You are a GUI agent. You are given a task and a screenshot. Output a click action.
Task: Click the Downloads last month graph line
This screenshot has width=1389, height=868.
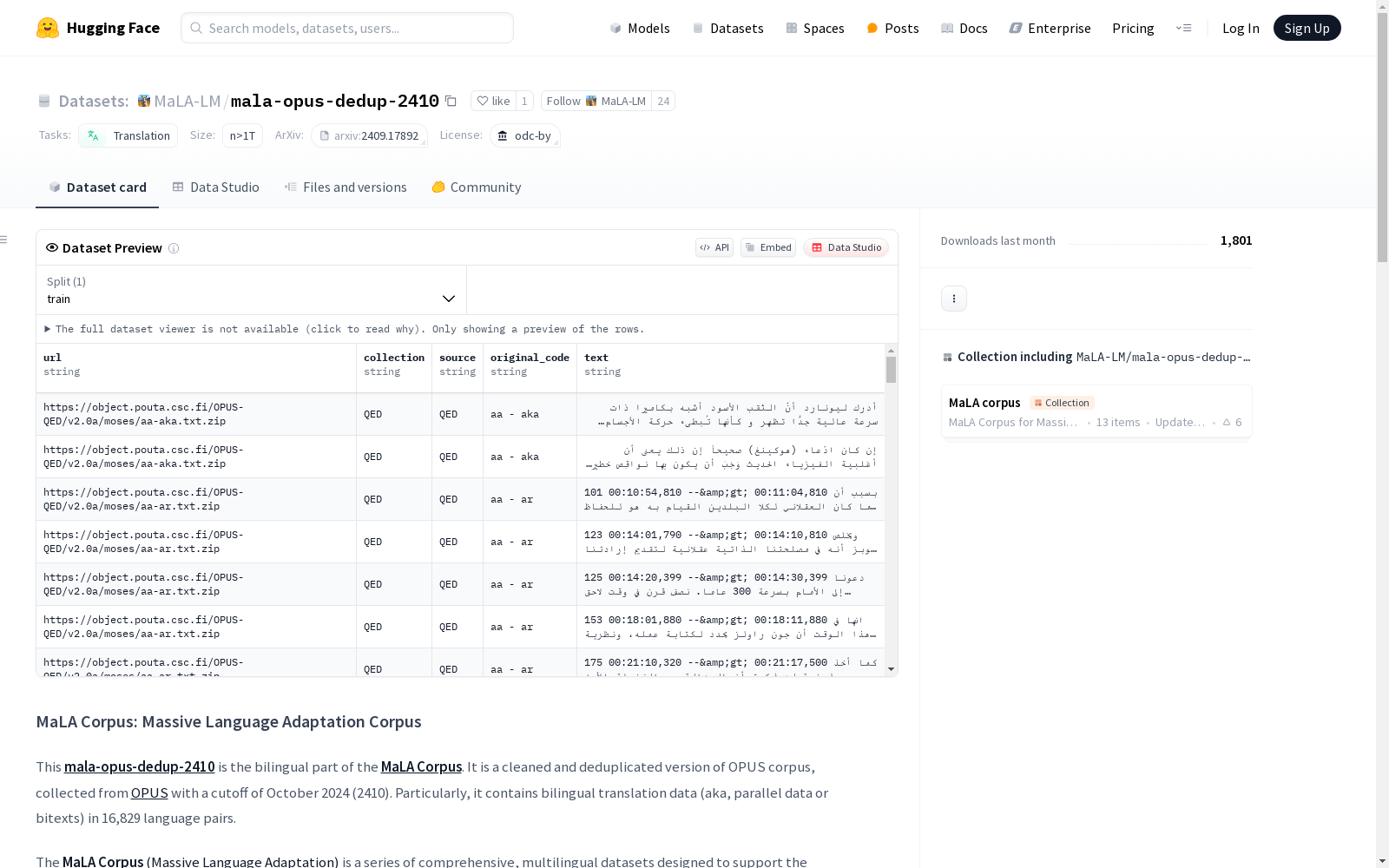pyautogui.click(x=1138, y=242)
